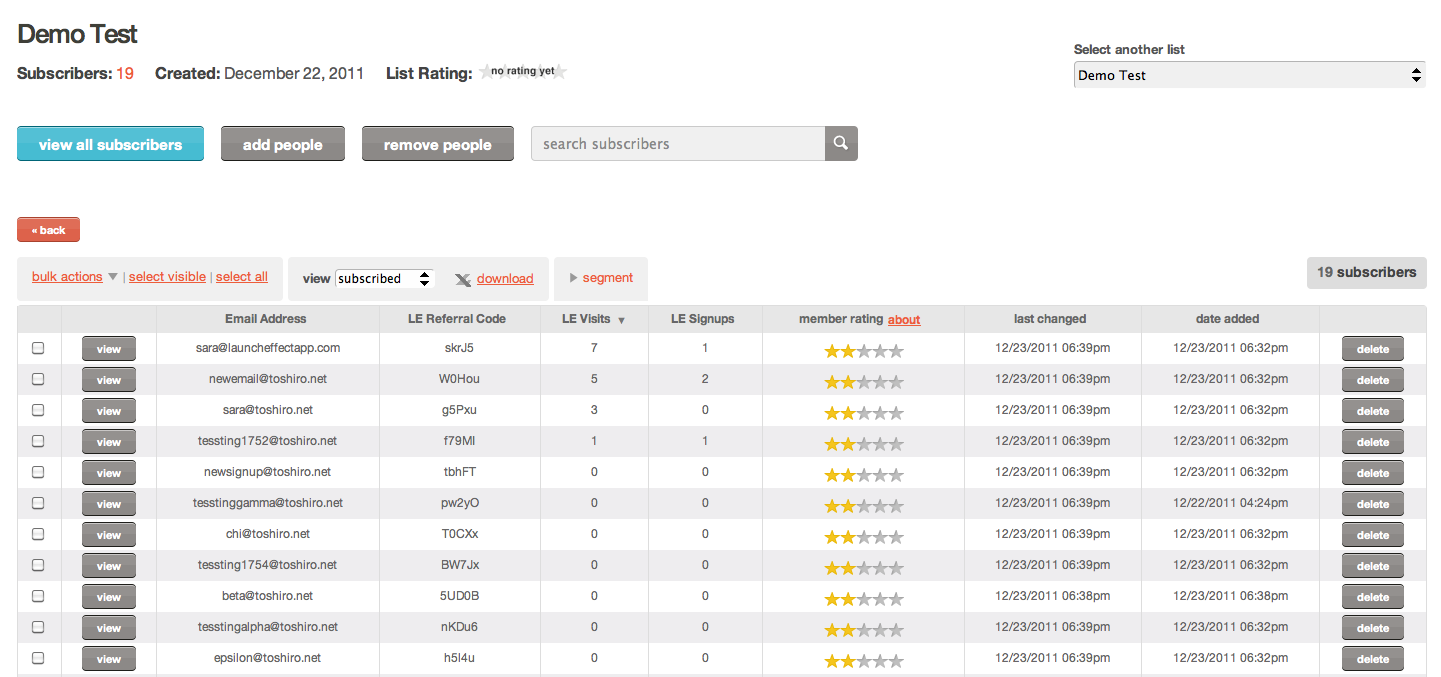This screenshot has width=1441, height=677.
Task: Check the tessting1754@toshiro.net row checkbox
Action: click(38, 565)
